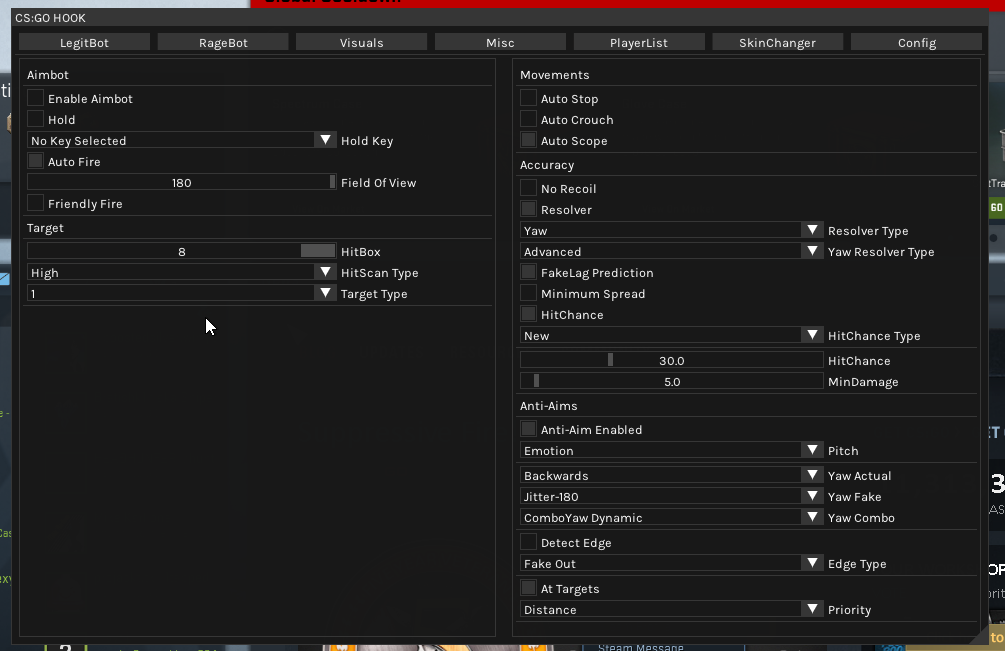
Task: Open the Hold Key dropdown
Action: pyautogui.click(x=181, y=141)
